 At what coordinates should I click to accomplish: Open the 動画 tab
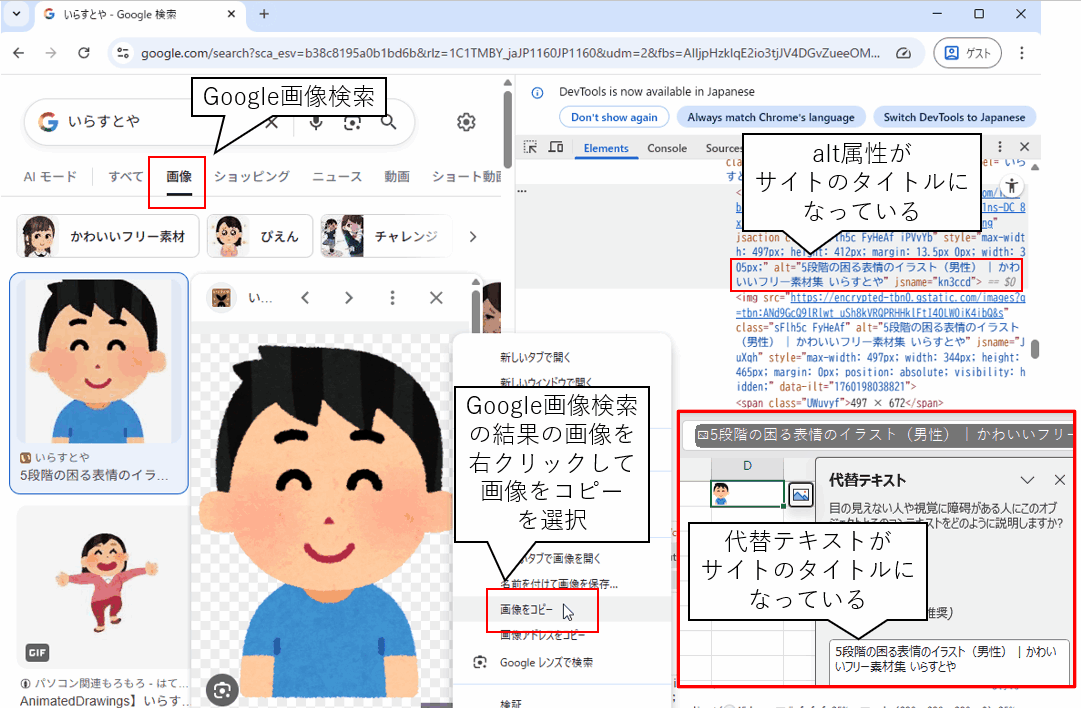pos(396,176)
